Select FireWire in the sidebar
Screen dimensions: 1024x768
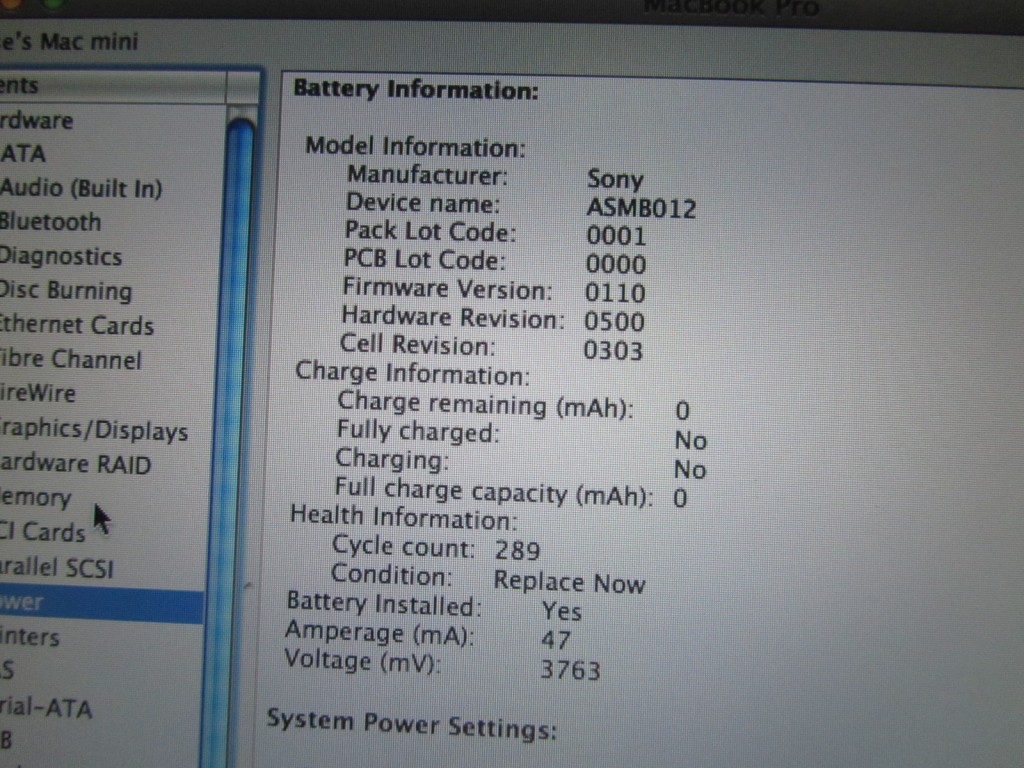(x=38, y=393)
